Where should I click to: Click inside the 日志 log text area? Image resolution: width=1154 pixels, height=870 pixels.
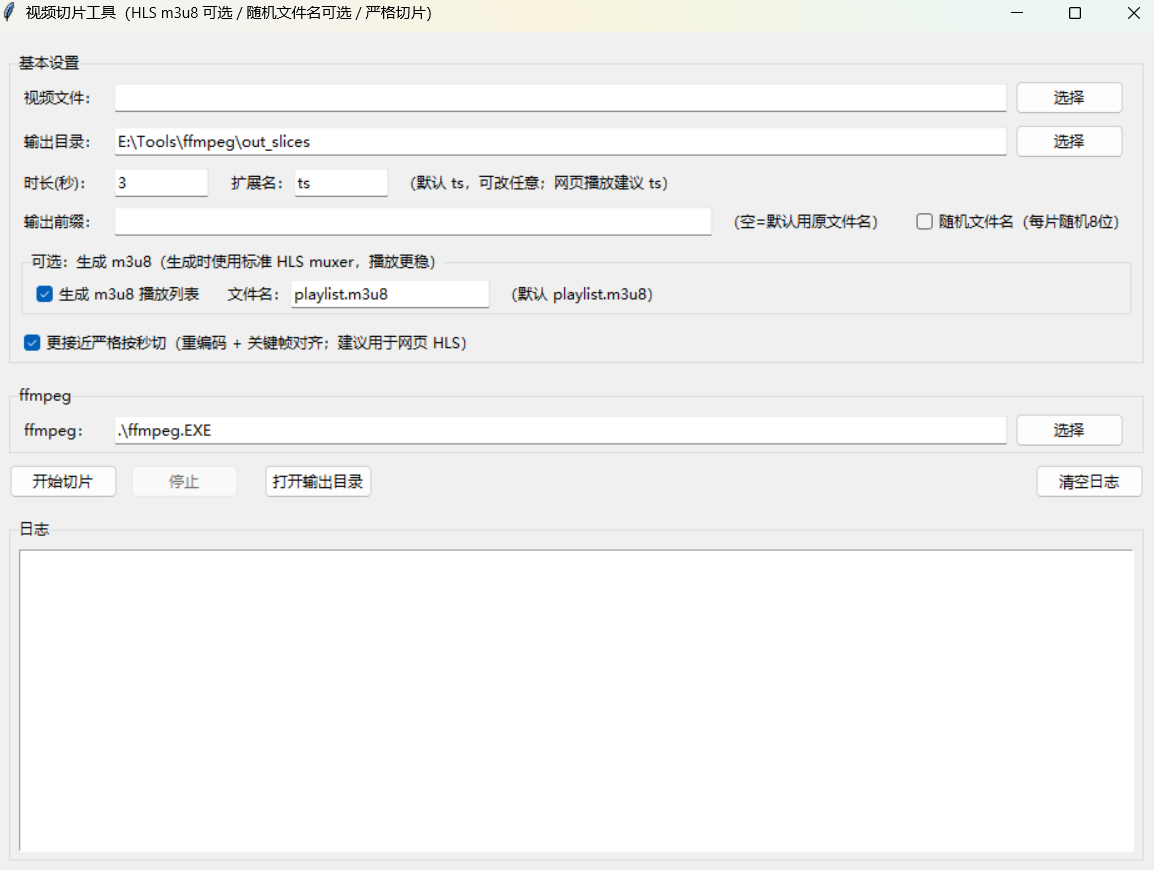(576, 700)
